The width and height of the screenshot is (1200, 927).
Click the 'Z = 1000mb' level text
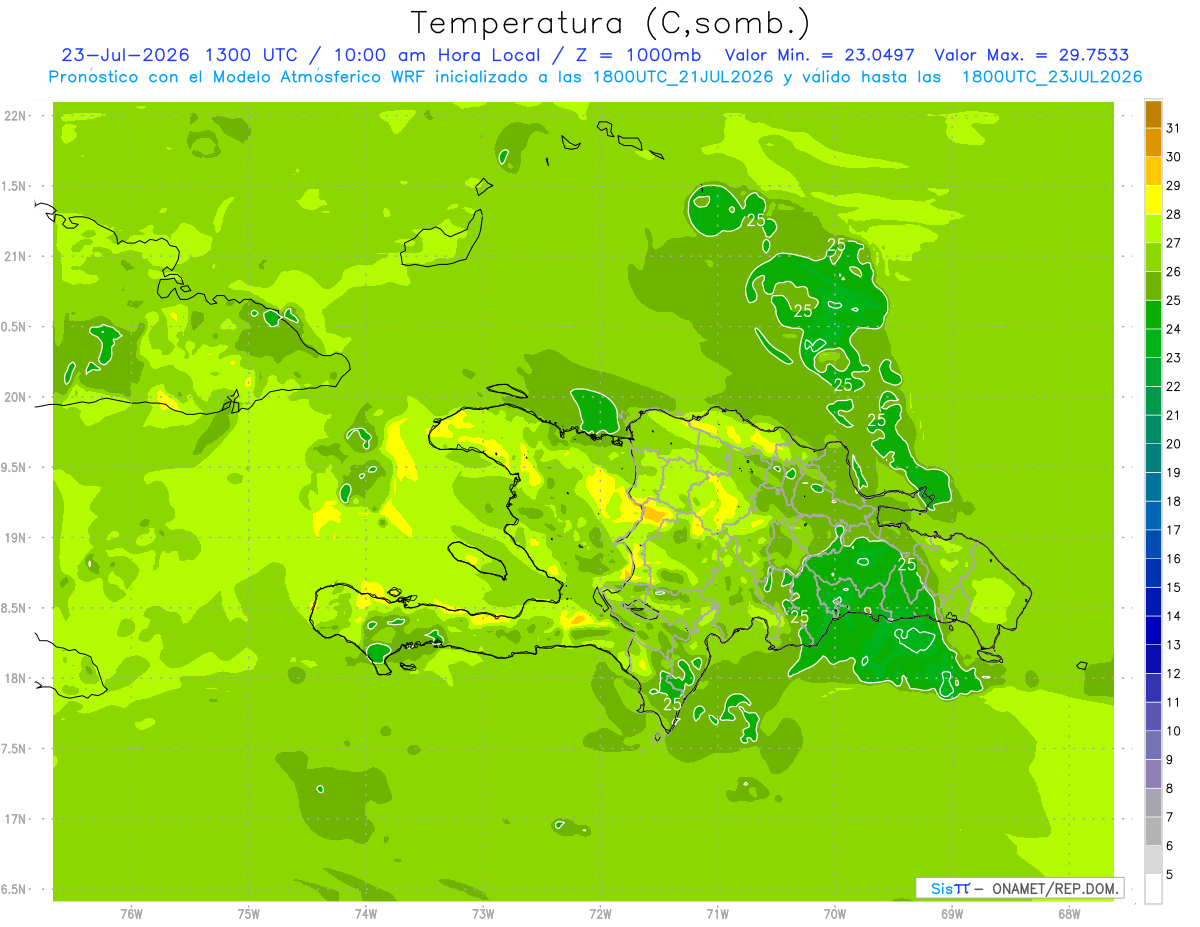pyautogui.click(x=638, y=55)
